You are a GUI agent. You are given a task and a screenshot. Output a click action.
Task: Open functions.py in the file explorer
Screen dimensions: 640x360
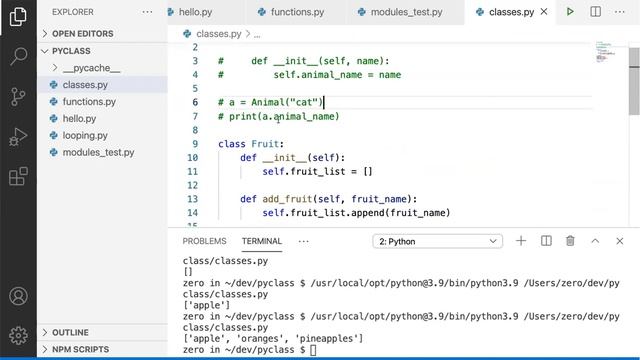point(89,102)
